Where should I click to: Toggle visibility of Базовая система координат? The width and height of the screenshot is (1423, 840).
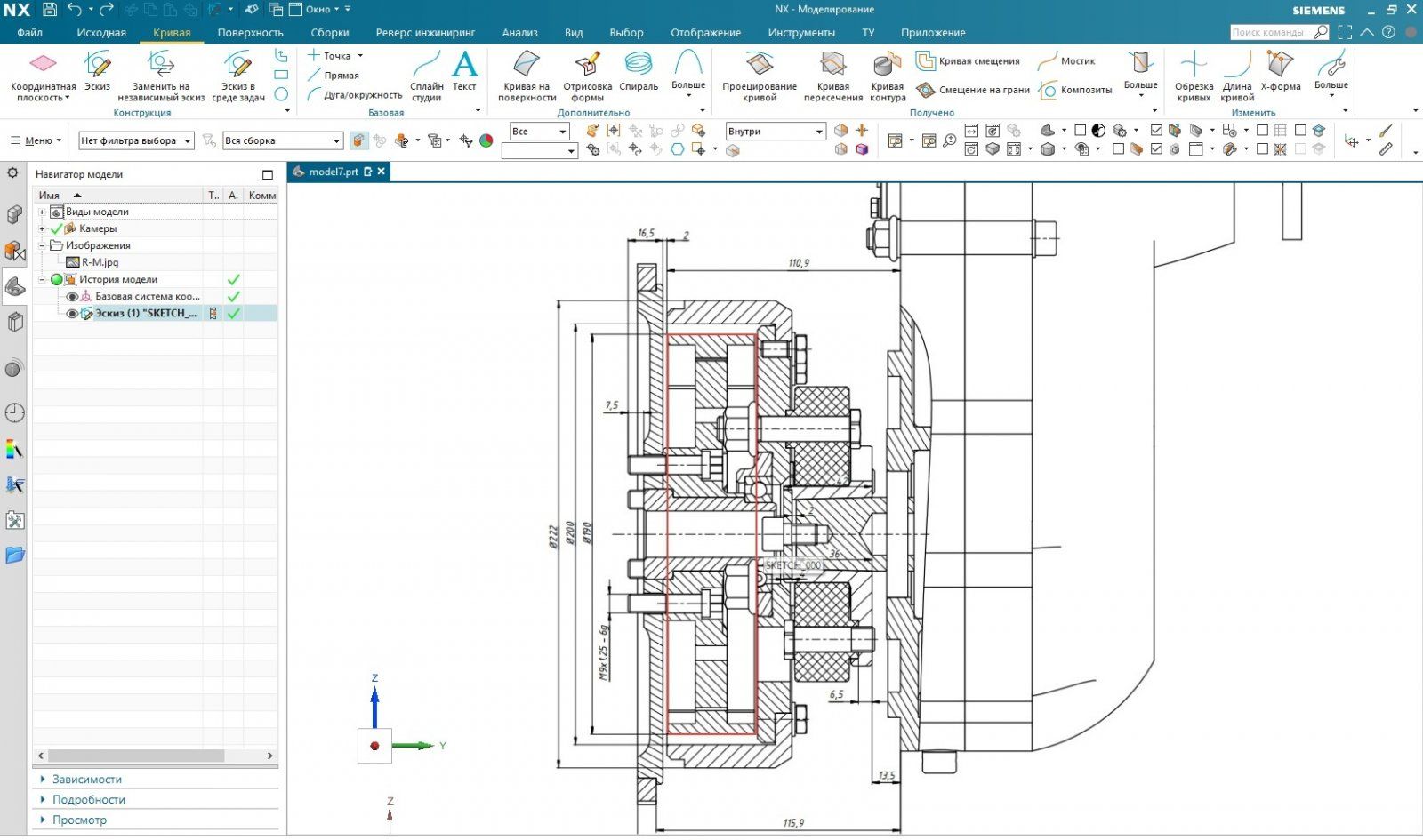(73, 297)
